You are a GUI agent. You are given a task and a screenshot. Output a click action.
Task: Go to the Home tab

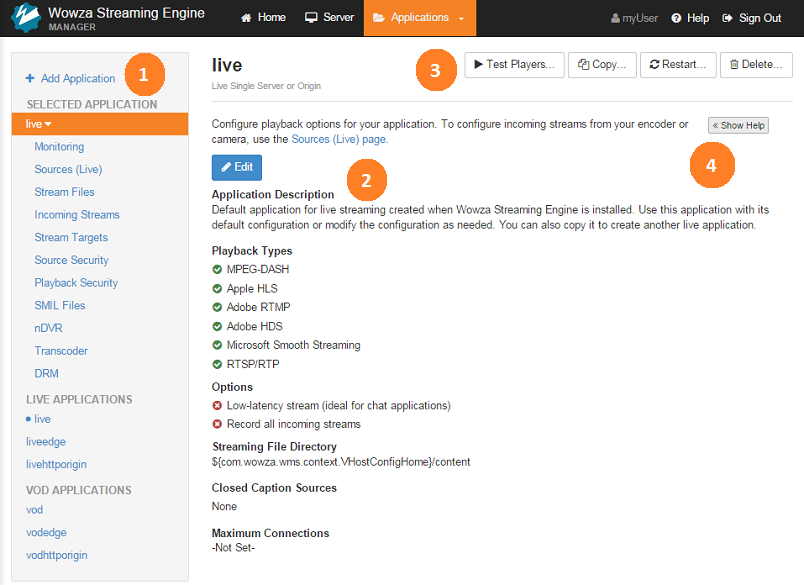[263, 18]
